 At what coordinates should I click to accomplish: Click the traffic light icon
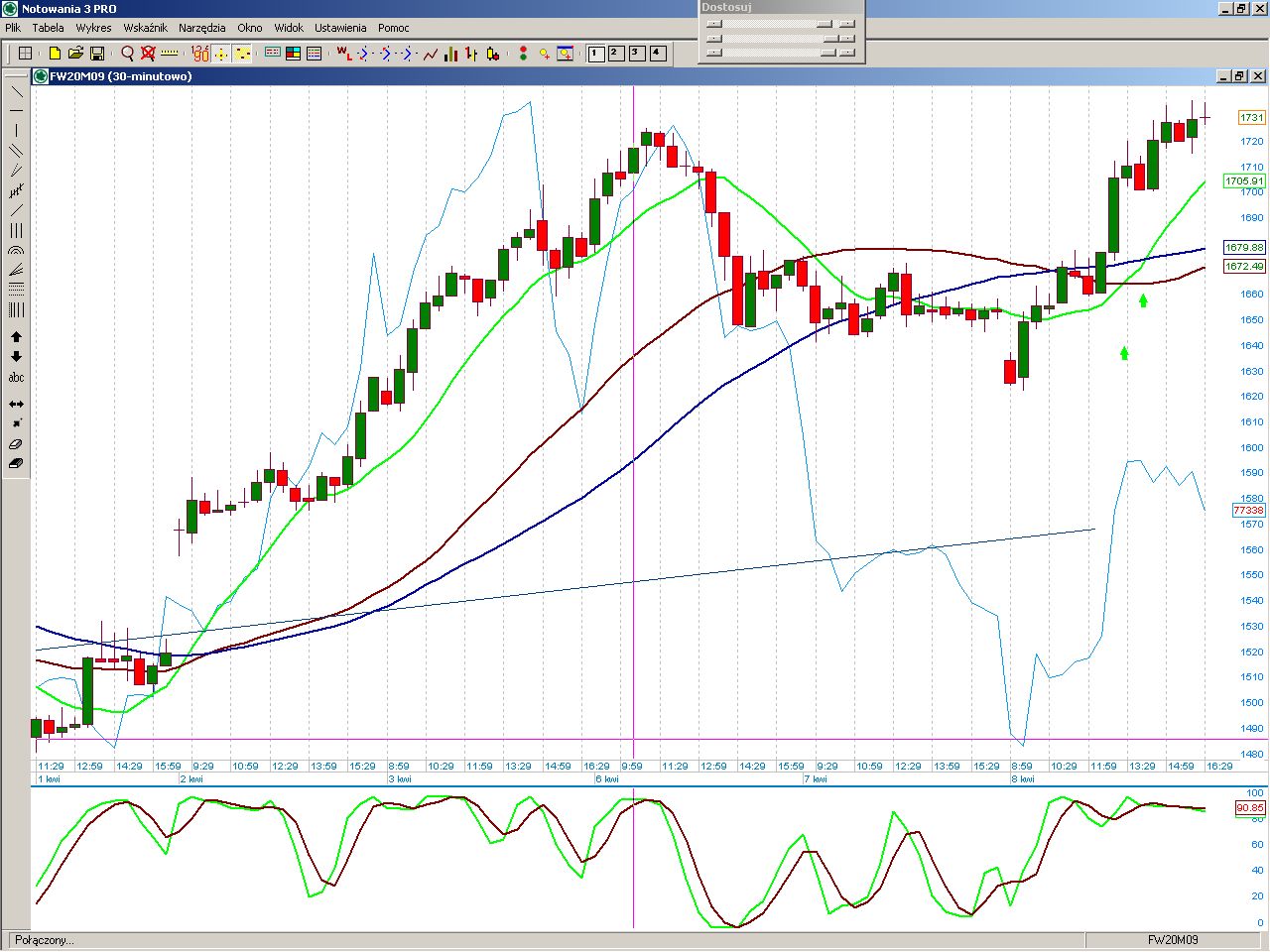[523, 54]
